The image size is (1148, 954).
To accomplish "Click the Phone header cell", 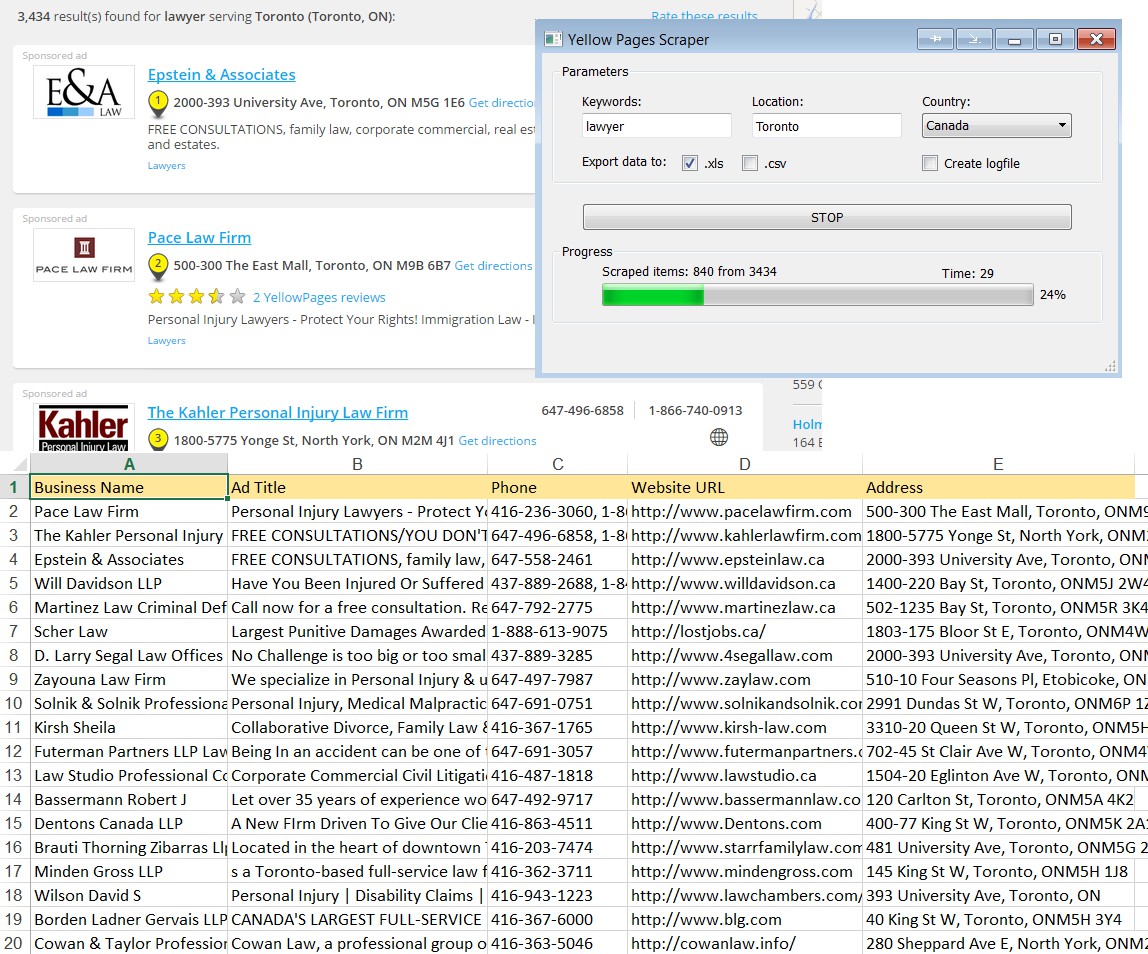I will tap(557, 488).
